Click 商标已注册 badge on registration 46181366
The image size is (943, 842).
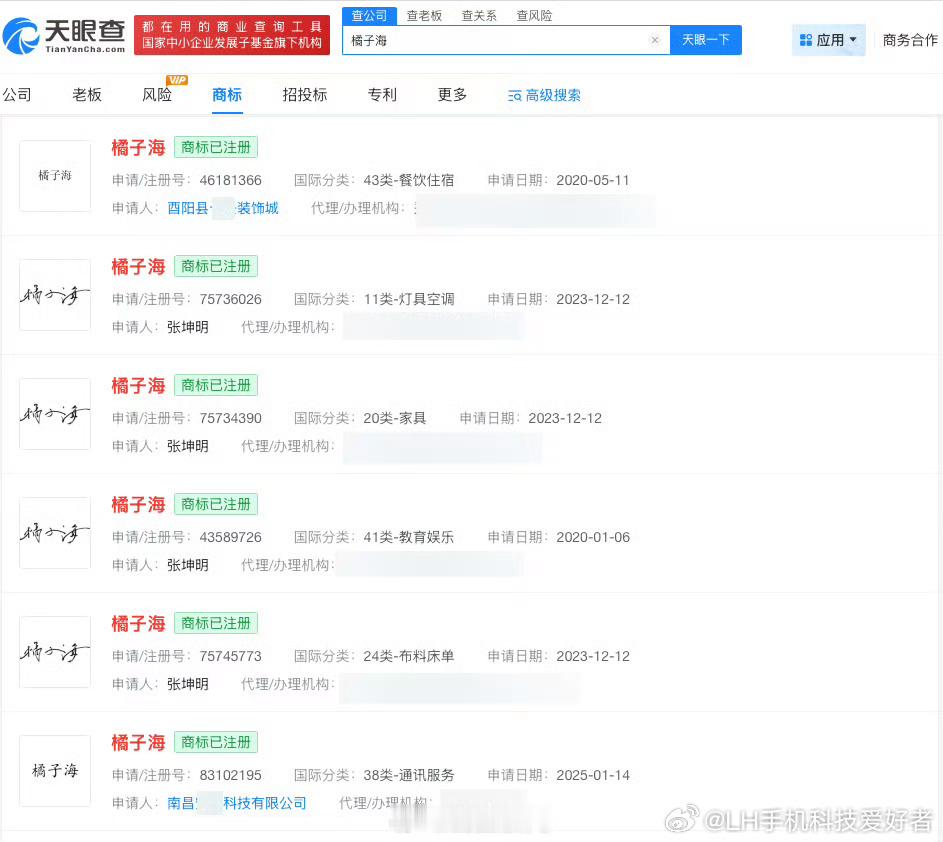pos(216,147)
